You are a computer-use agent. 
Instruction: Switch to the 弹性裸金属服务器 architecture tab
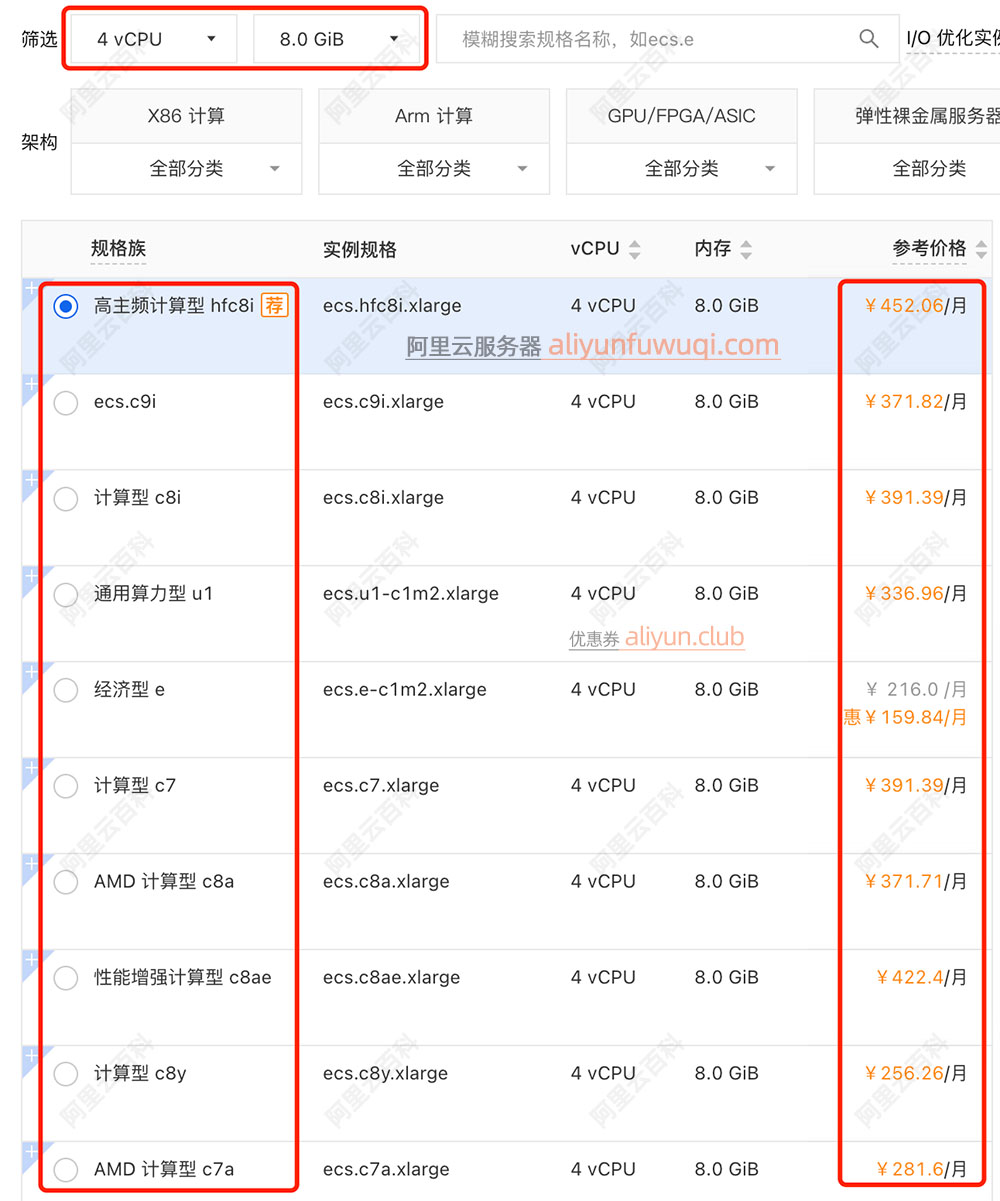(907, 116)
